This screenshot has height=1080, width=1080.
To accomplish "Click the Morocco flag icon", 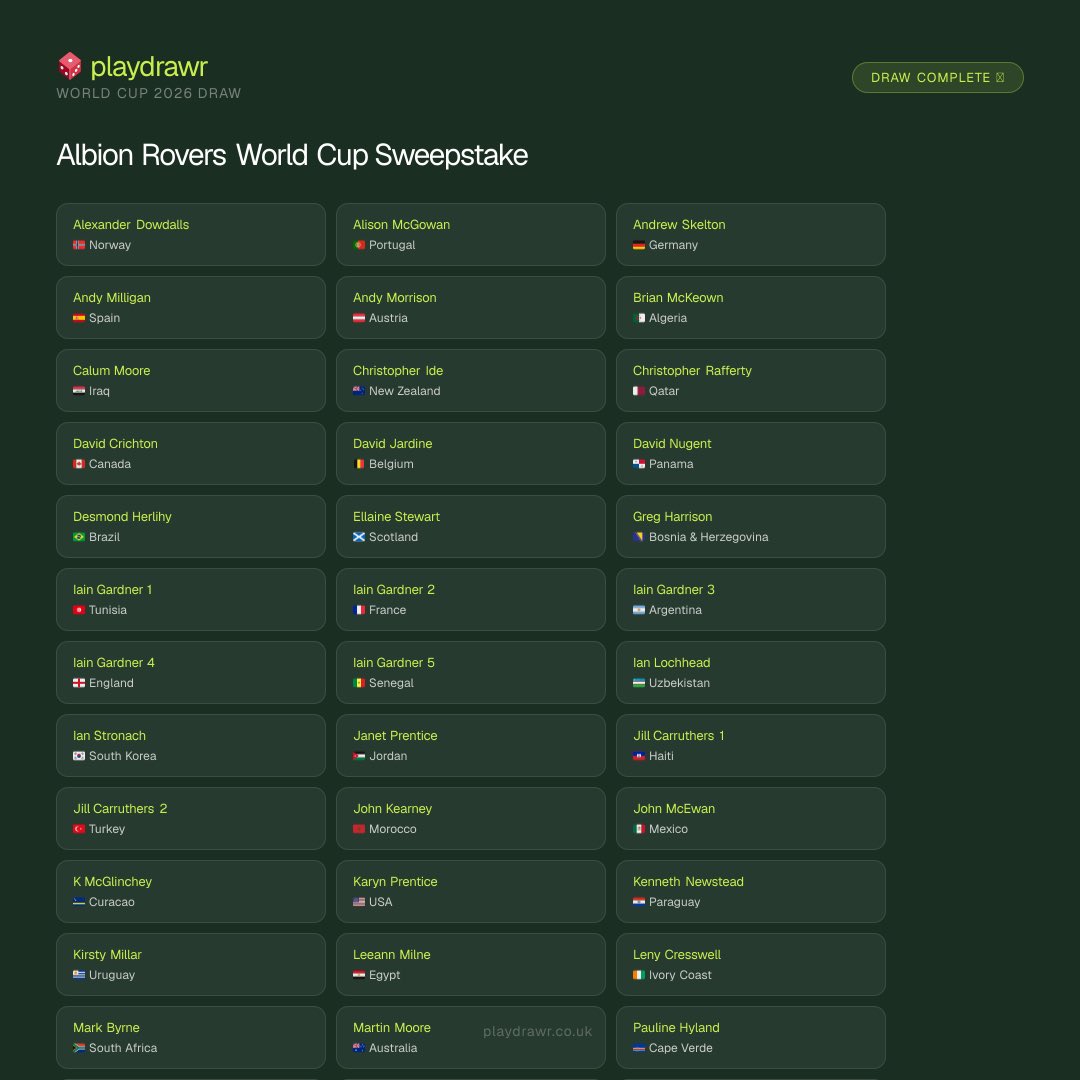I will pyautogui.click(x=359, y=829).
